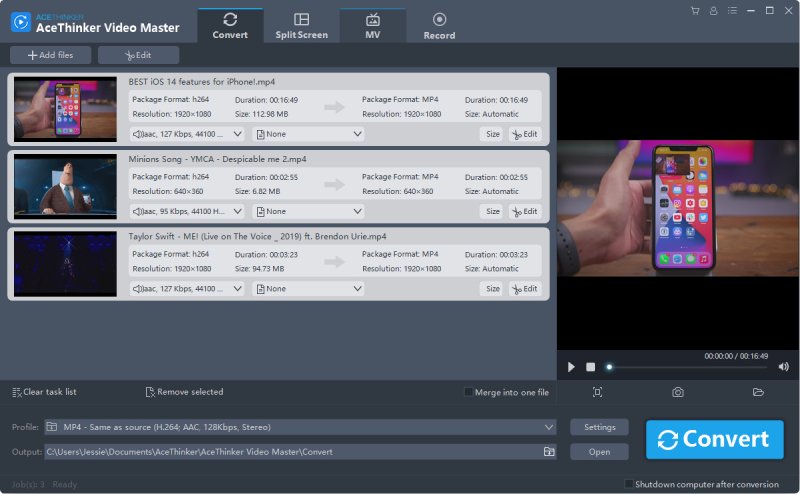Click the Open output folder button
Screen dimensions: 800x494
(x=599, y=452)
